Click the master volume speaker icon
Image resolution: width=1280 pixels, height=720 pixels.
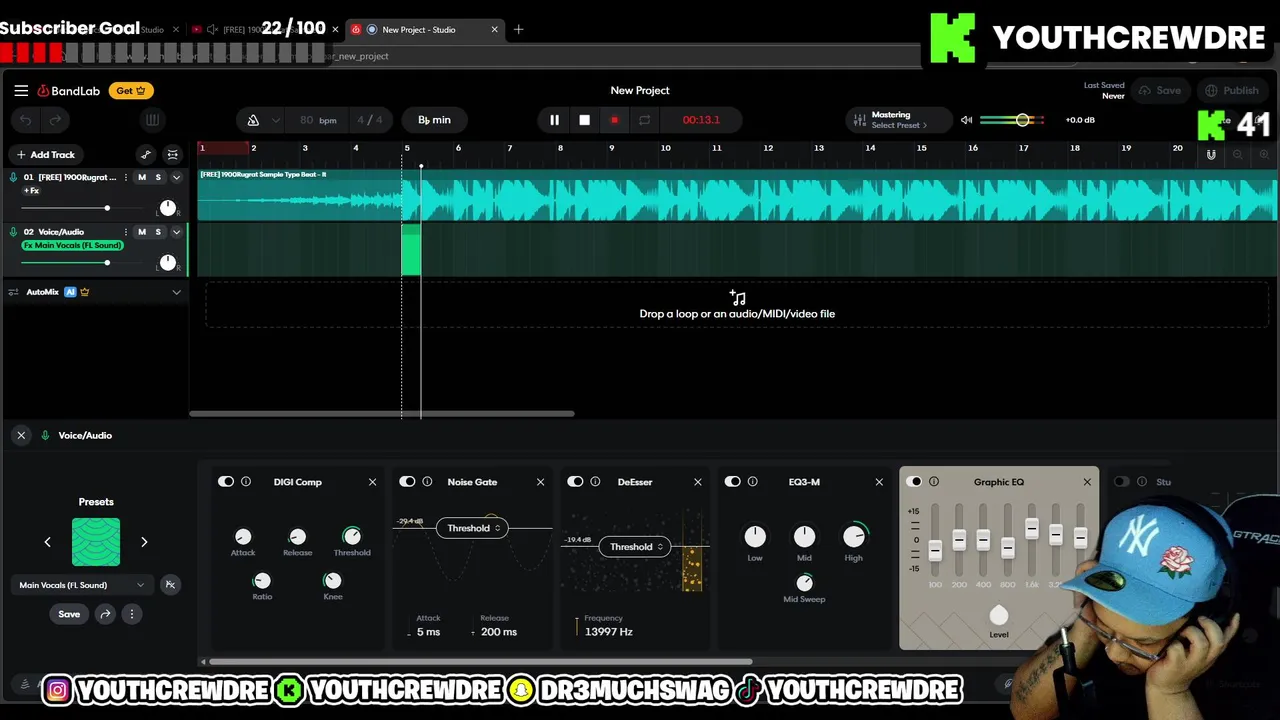966,120
